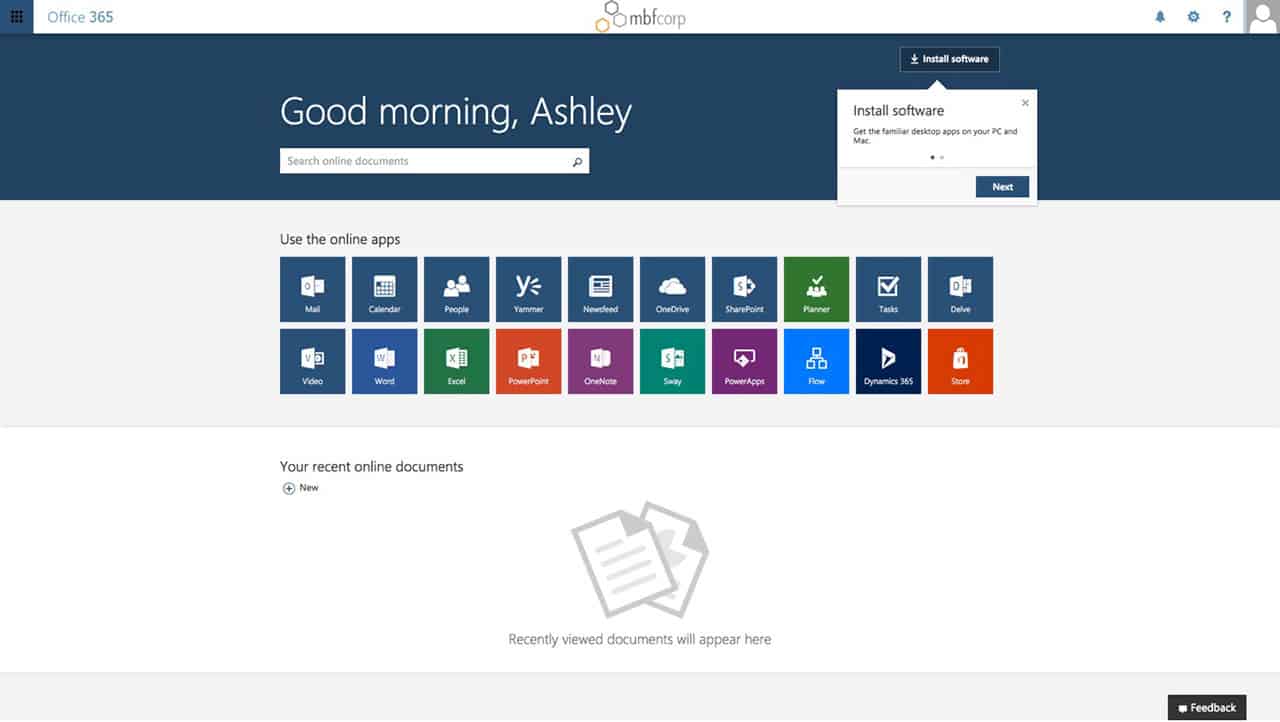
Task: Launch the Sway tile
Action: (673, 361)
